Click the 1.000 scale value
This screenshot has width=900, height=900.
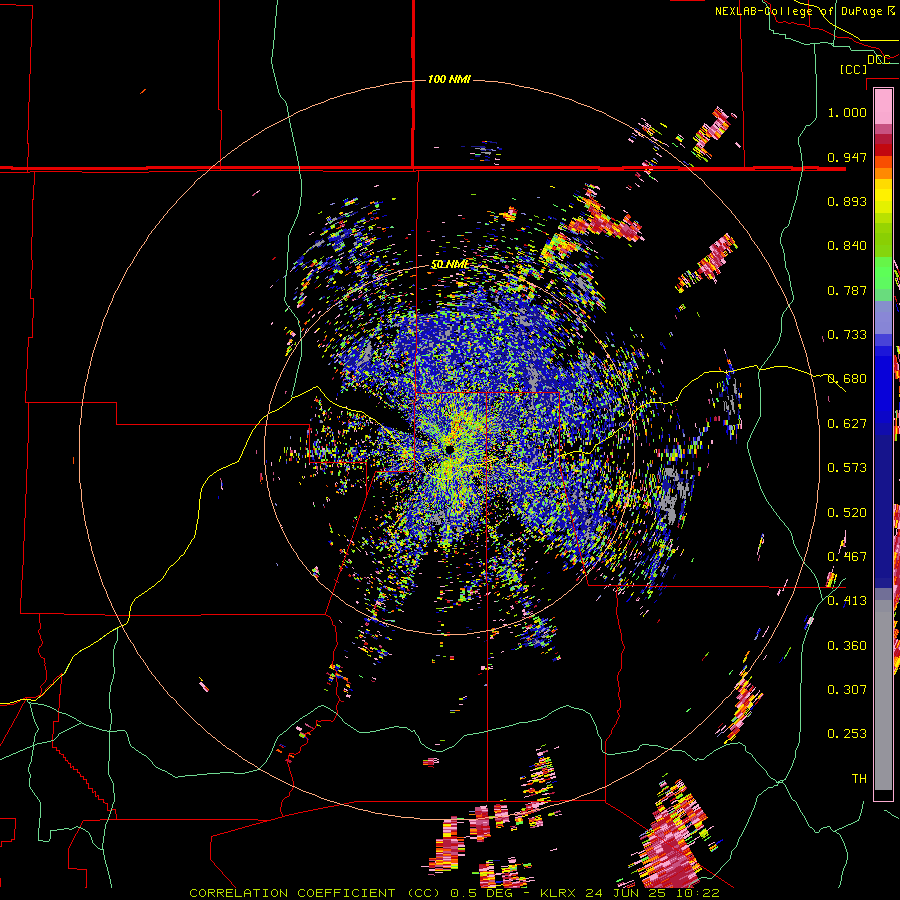click(847, 112)
